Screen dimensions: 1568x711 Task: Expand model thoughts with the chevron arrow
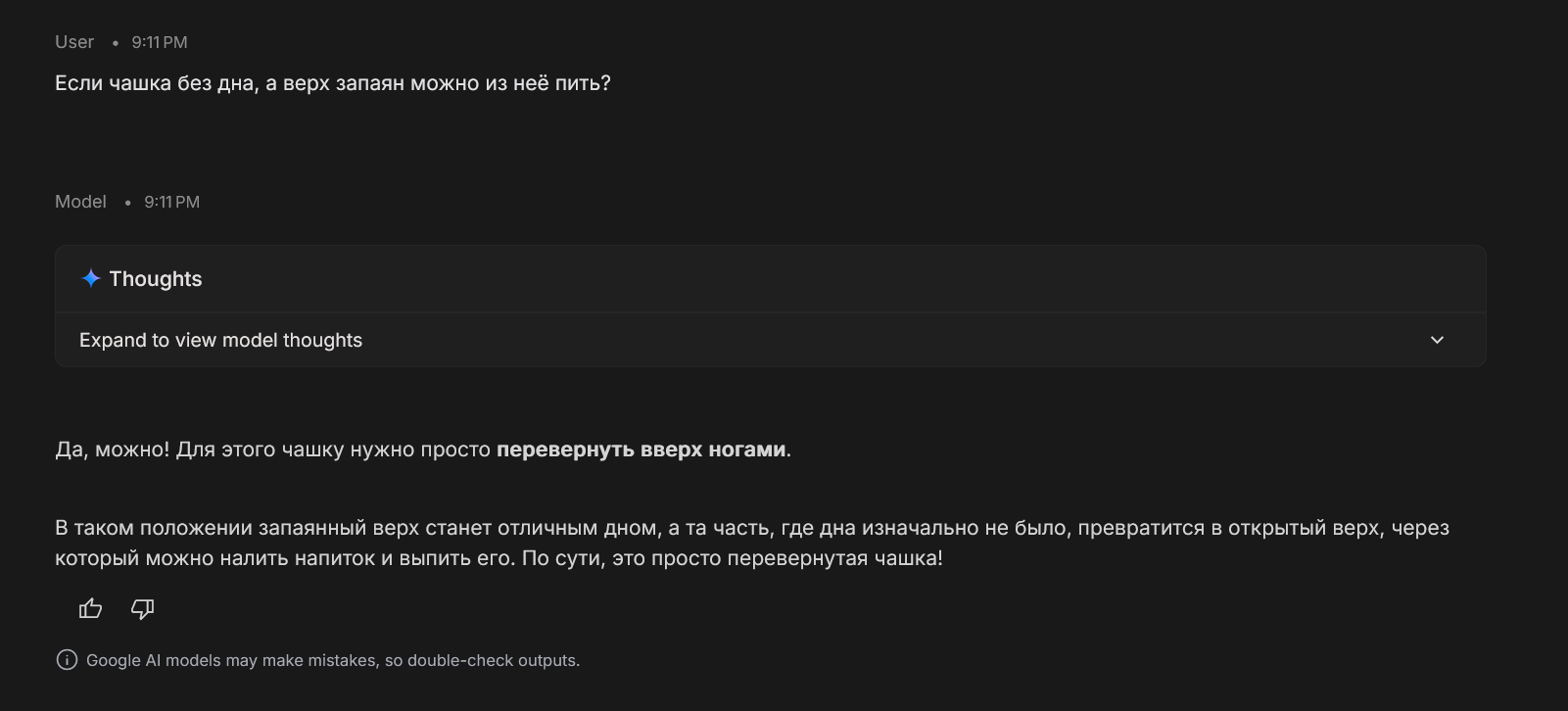(1437, 340)
